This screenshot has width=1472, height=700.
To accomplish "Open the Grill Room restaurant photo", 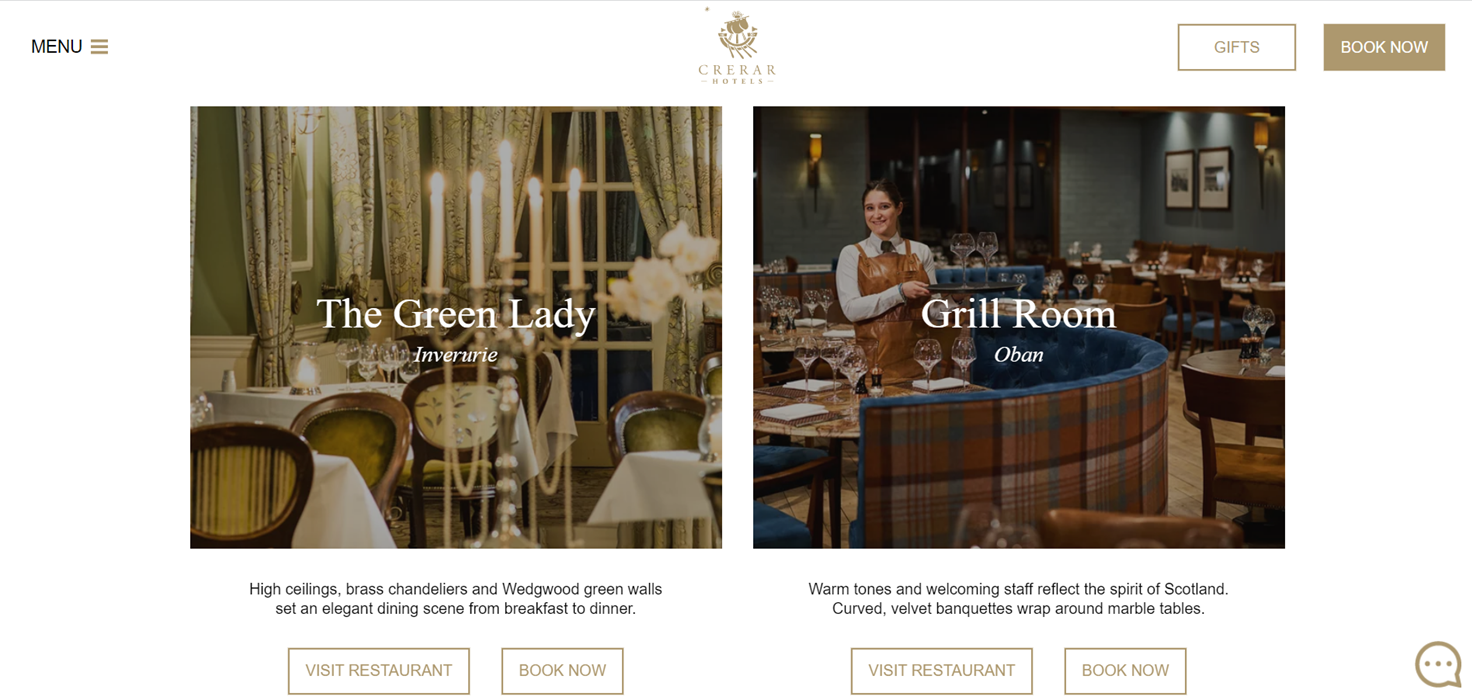I will point(1019,327).
